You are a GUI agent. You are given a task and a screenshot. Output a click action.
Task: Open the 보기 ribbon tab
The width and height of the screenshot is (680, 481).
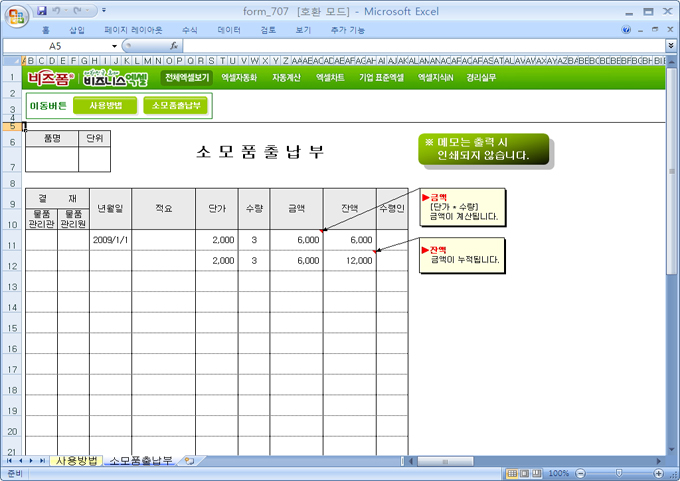(303, 30)
